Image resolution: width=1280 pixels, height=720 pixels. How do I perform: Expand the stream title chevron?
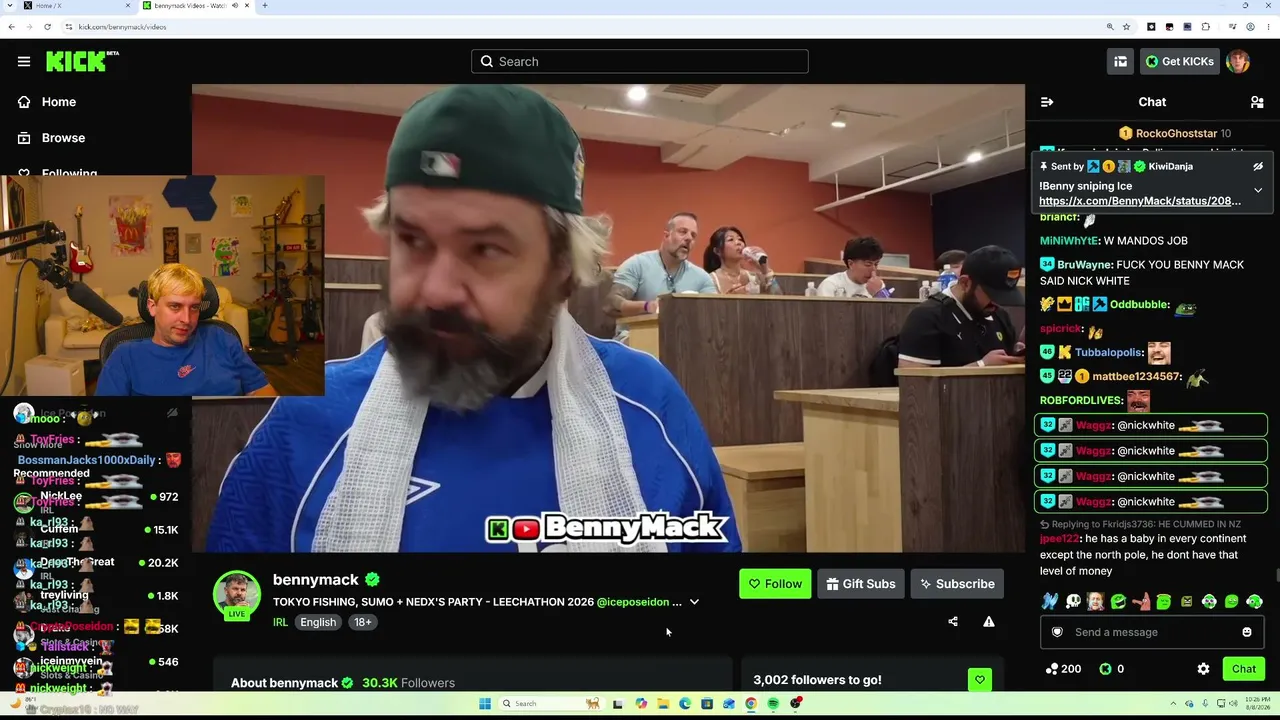coord(694,602)
